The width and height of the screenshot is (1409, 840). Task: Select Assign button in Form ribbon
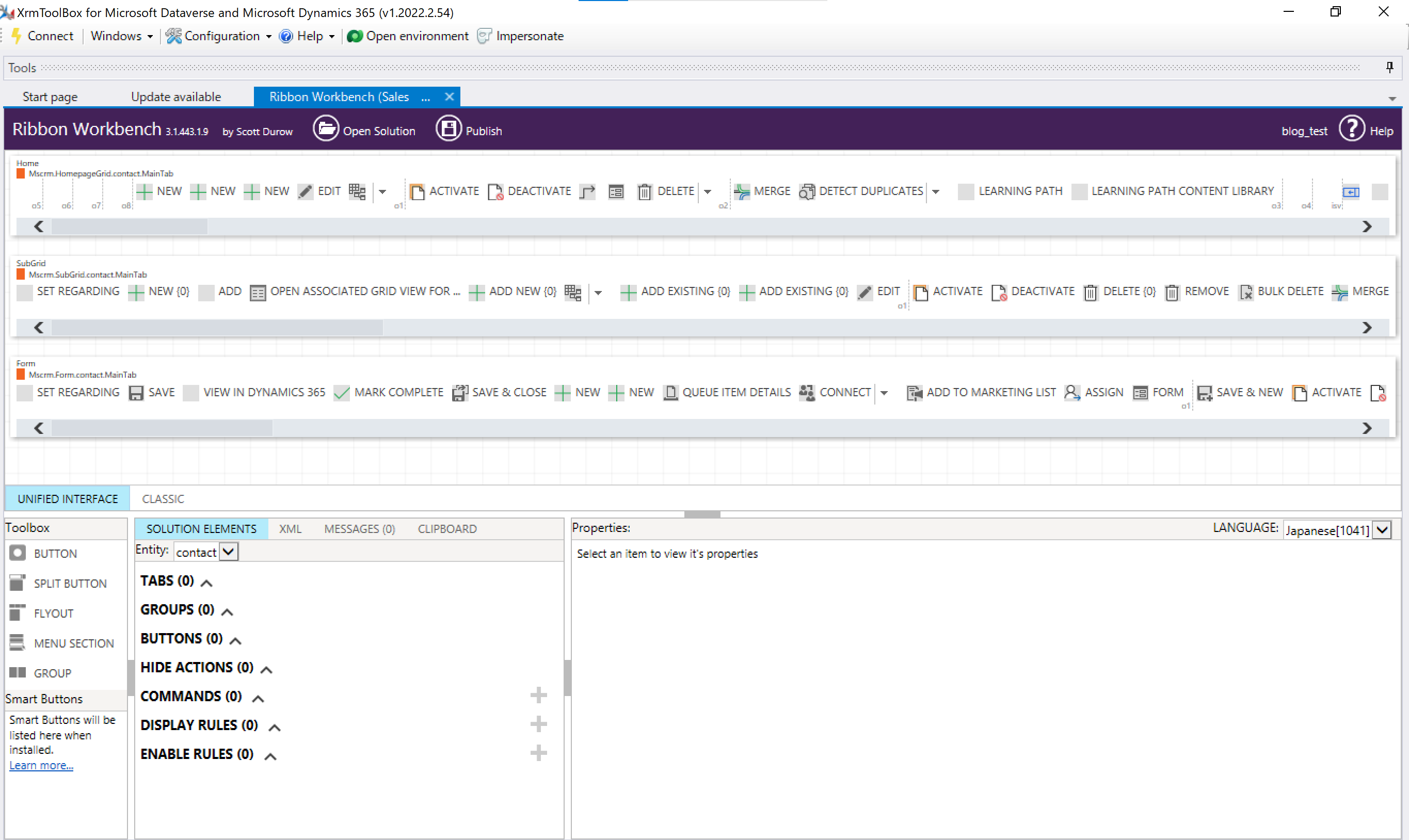[x=1094, y=392]
